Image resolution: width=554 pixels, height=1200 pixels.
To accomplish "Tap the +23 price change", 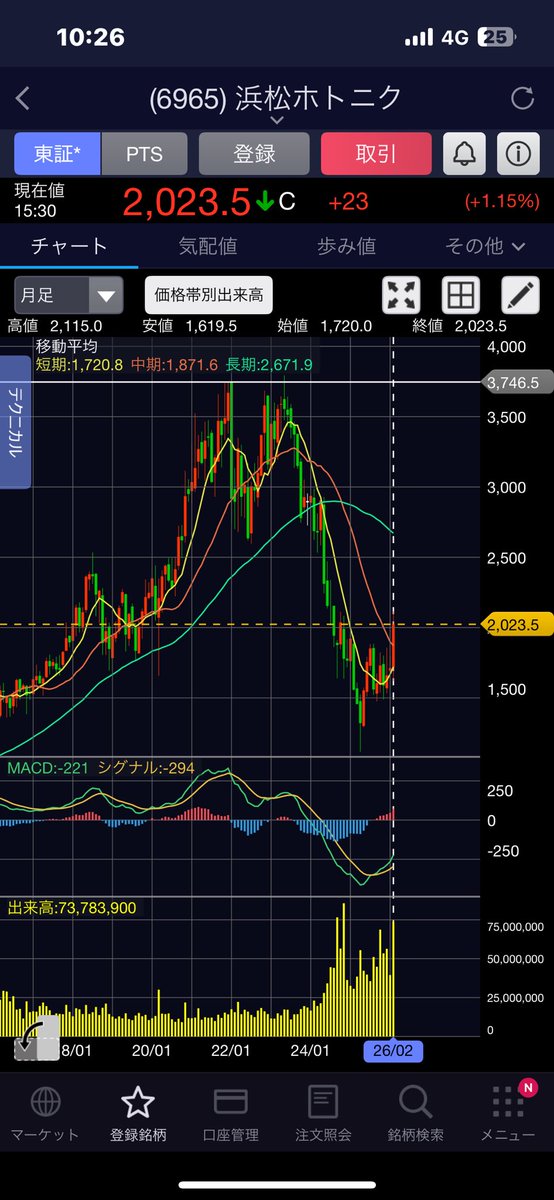I will [348, 202].
